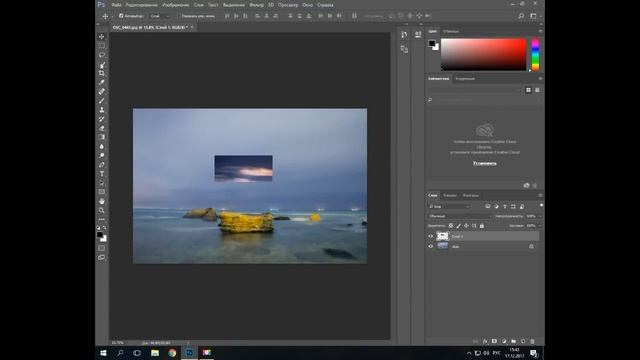640x360 pixels.
Task: Select the Zoom tool in the toolbox
Action: (102, 211)
